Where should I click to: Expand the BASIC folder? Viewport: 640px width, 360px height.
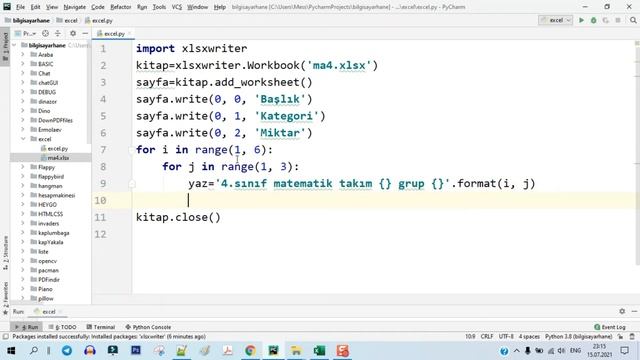(23, 64)
